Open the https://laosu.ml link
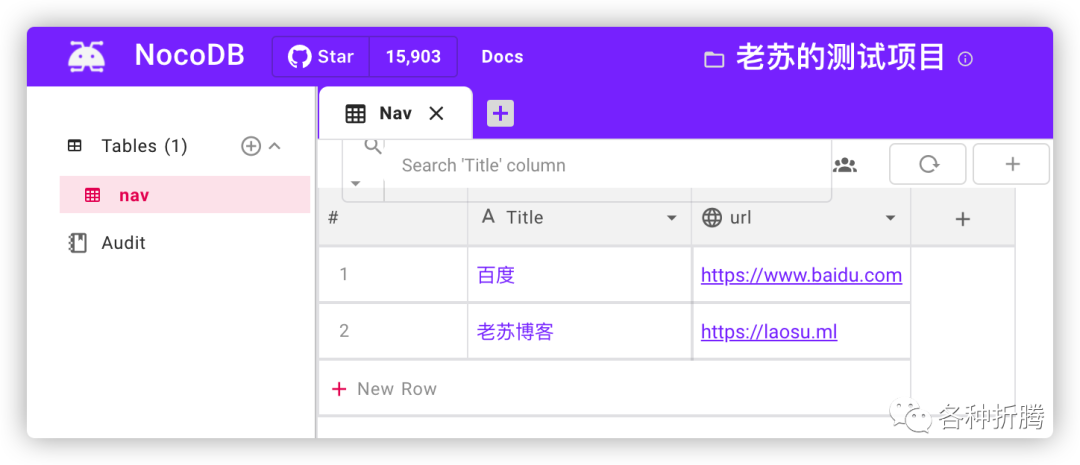The image size is (1080, 465). tap(769, 333)
